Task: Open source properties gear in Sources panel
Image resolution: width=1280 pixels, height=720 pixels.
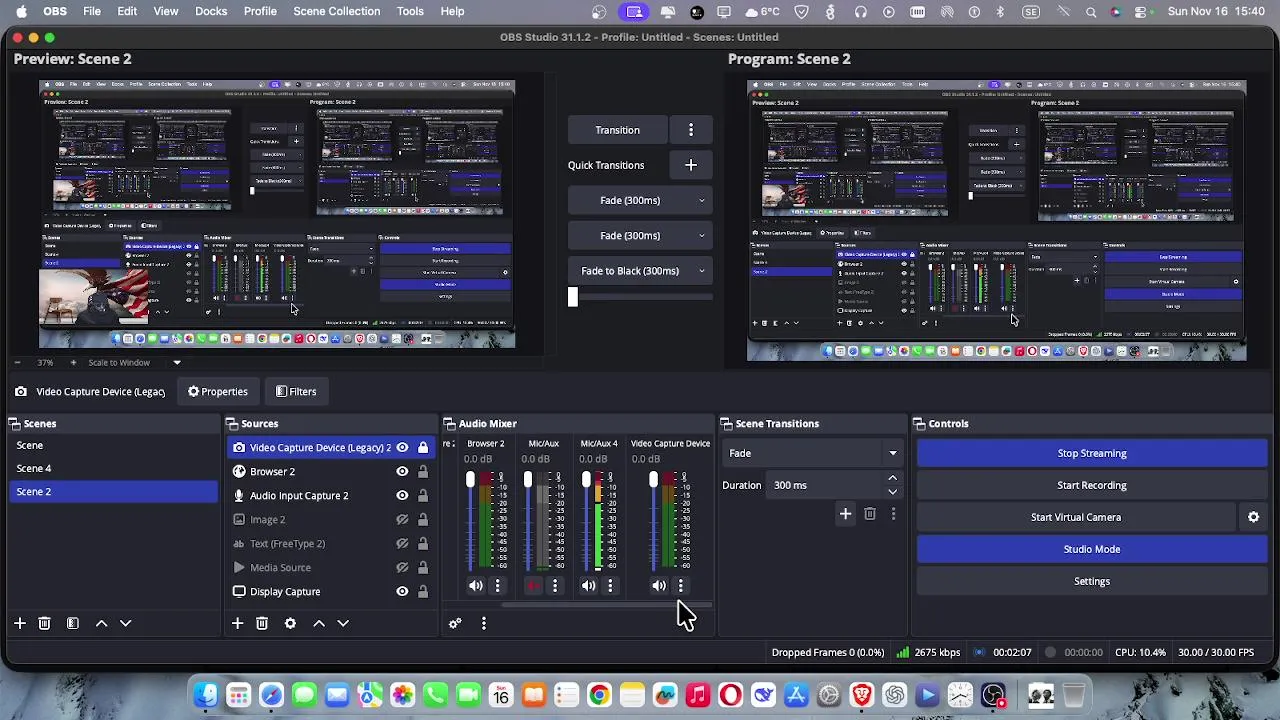Action: (290, 623)
